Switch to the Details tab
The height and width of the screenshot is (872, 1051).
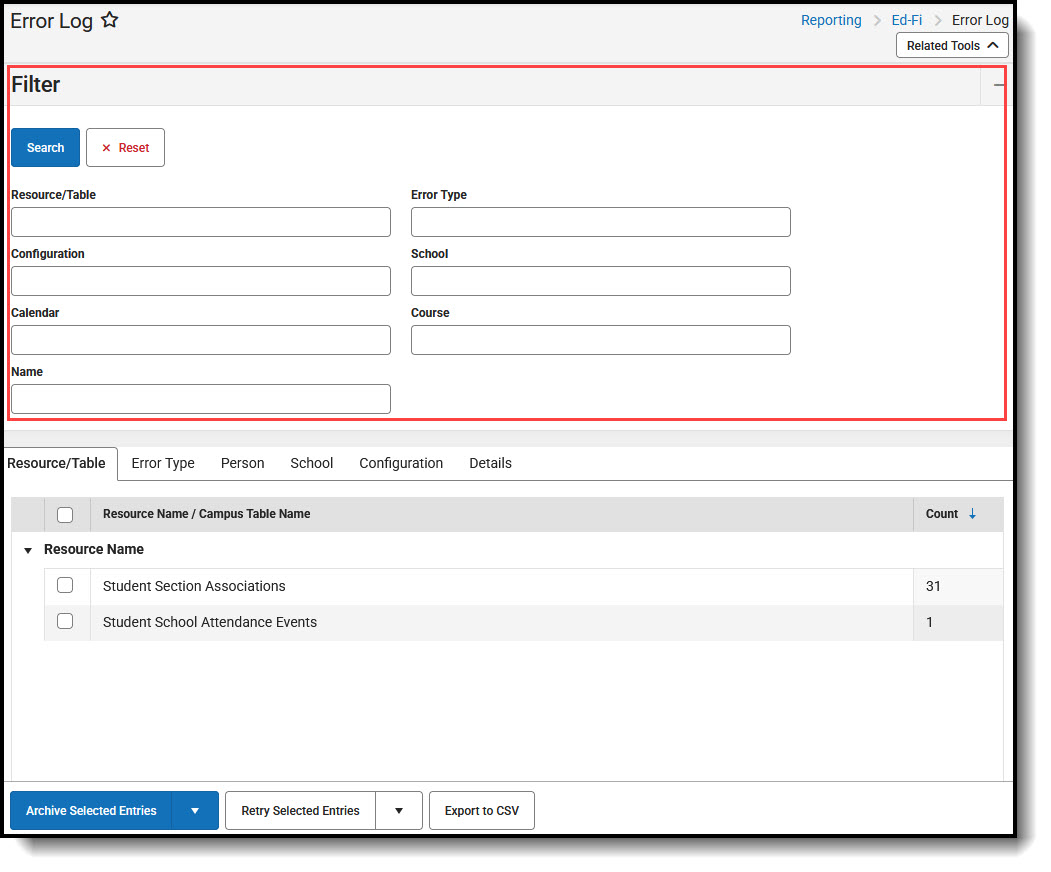coord(490,463)
